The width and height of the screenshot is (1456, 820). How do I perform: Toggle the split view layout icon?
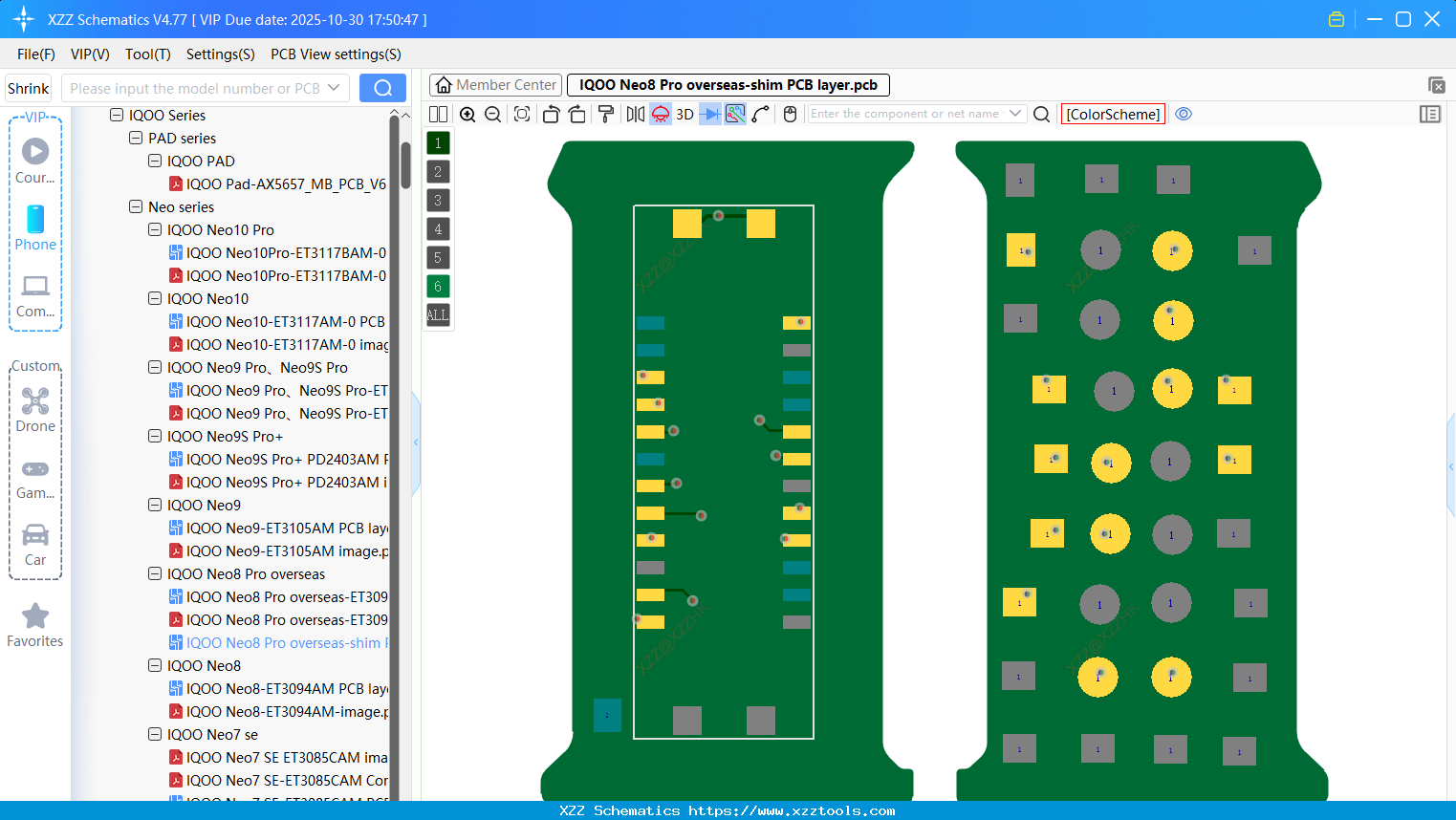[x=438, y=115]
